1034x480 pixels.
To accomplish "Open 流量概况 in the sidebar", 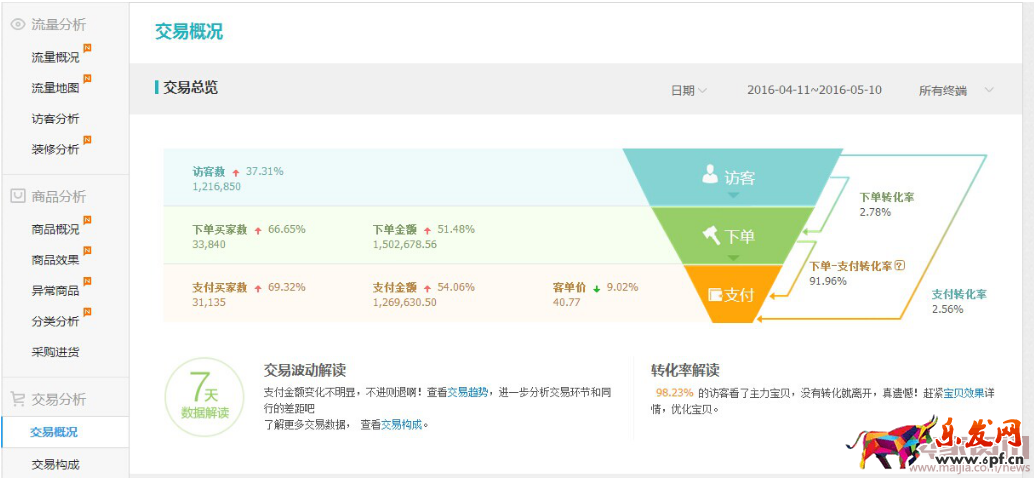I will coord(55,58).
